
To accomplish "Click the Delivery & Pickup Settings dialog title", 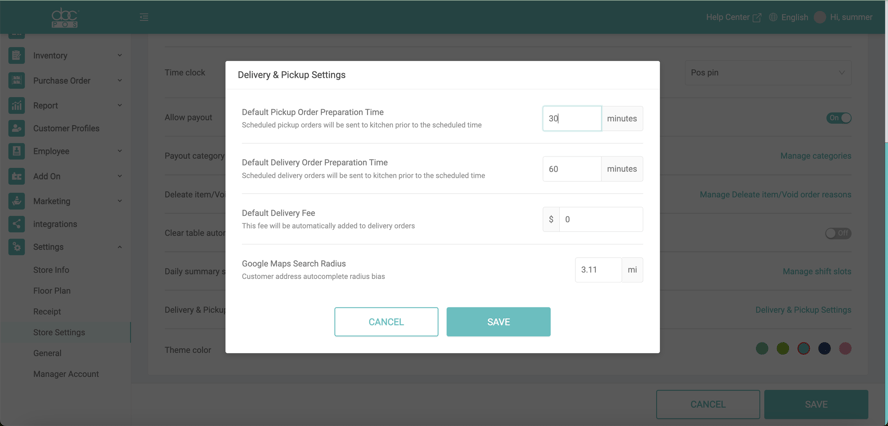I will 292,75.
